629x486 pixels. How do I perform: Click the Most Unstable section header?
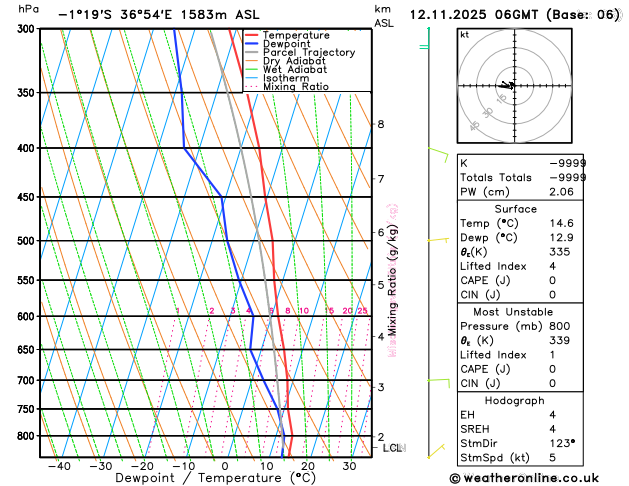pyautogui.click(x=513, y=312)
